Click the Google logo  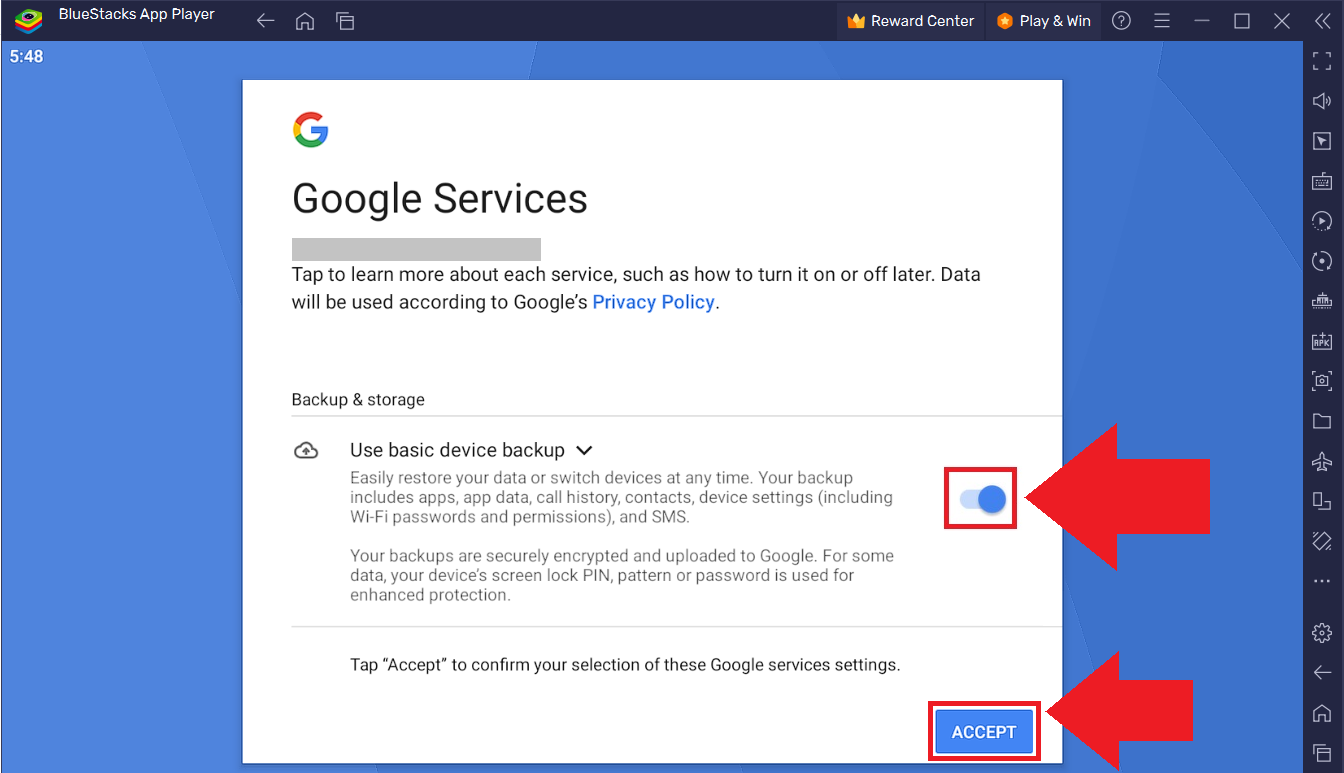[311, 130]
